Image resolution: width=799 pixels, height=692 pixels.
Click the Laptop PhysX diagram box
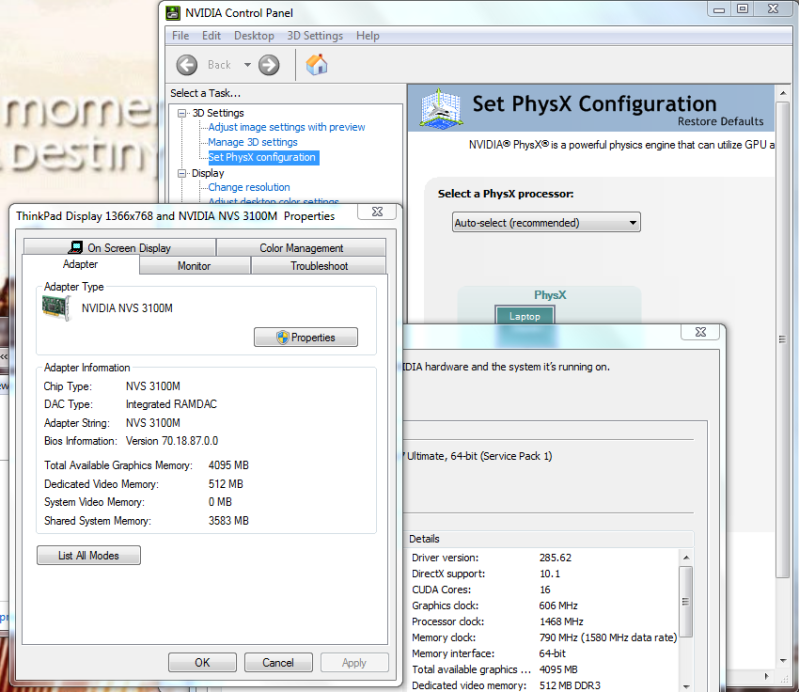pyautogui.click(x=524, y=316)
